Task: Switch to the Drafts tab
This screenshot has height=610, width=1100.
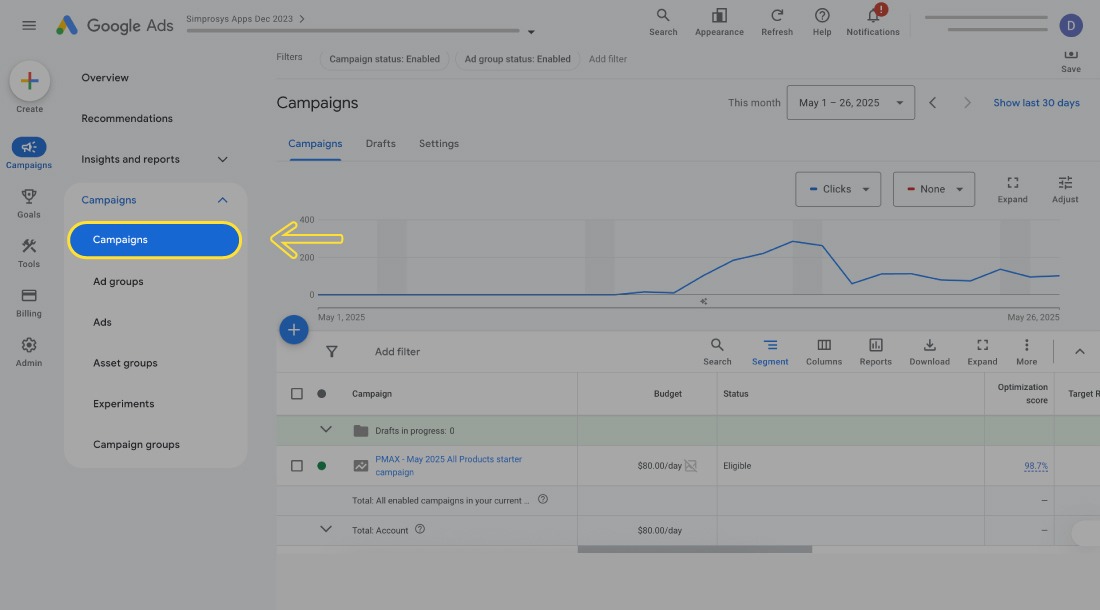Action: point(380,144)
